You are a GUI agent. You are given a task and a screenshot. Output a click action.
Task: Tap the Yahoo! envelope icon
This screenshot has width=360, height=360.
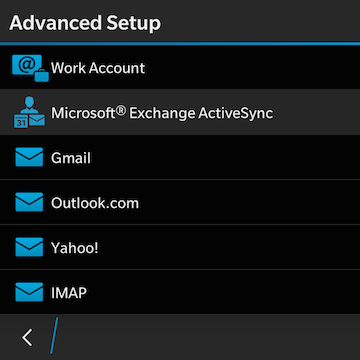[x=29, y=247]
